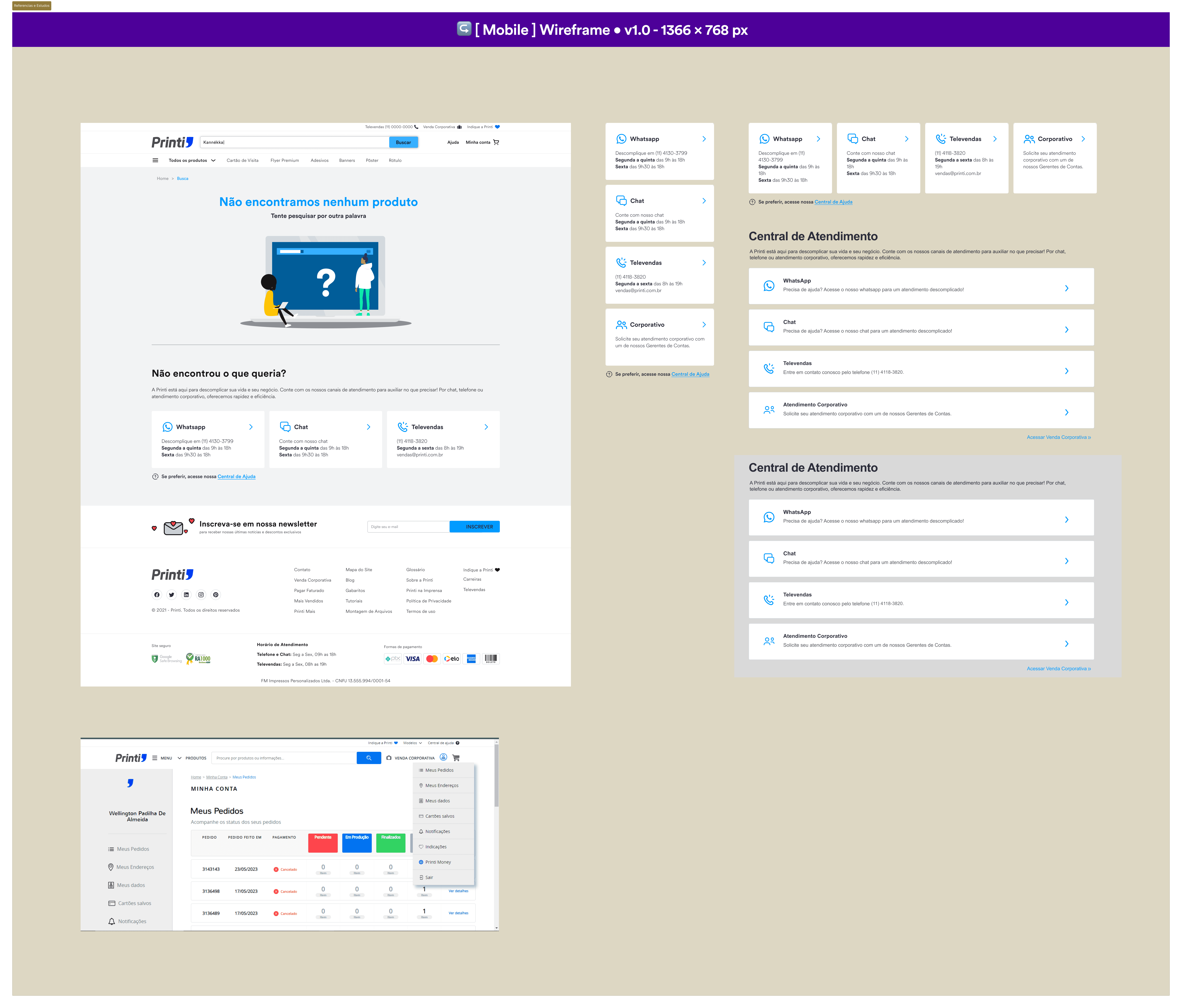
Task: Open the Central de Ajuda link below the cards
Action: [x=236, y=476]
